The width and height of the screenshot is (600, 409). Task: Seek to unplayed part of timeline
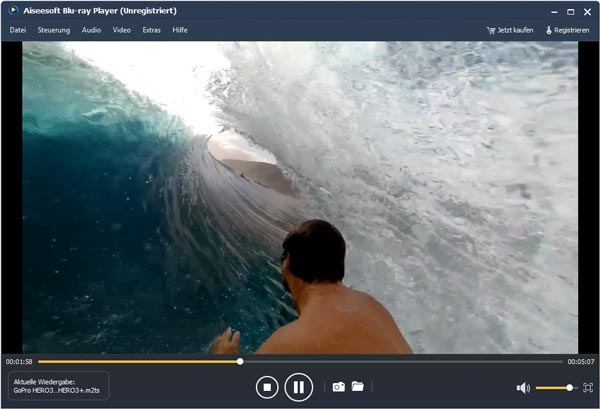coord(403,361)
